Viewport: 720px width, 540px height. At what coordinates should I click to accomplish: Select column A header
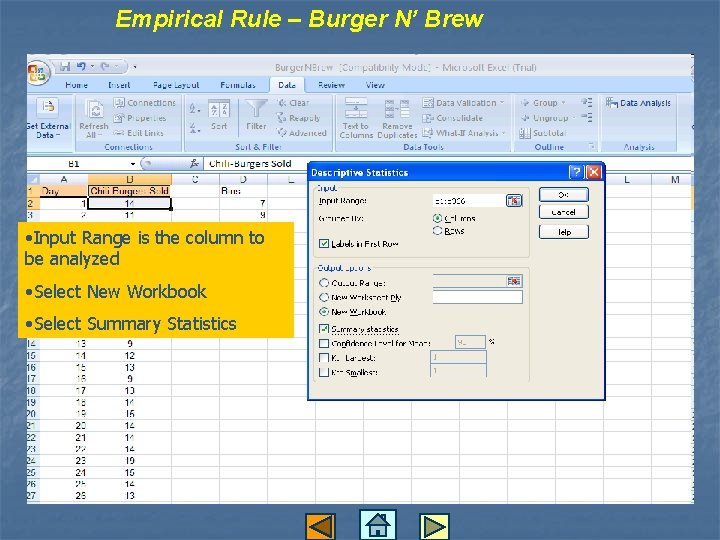click(64, 179)
